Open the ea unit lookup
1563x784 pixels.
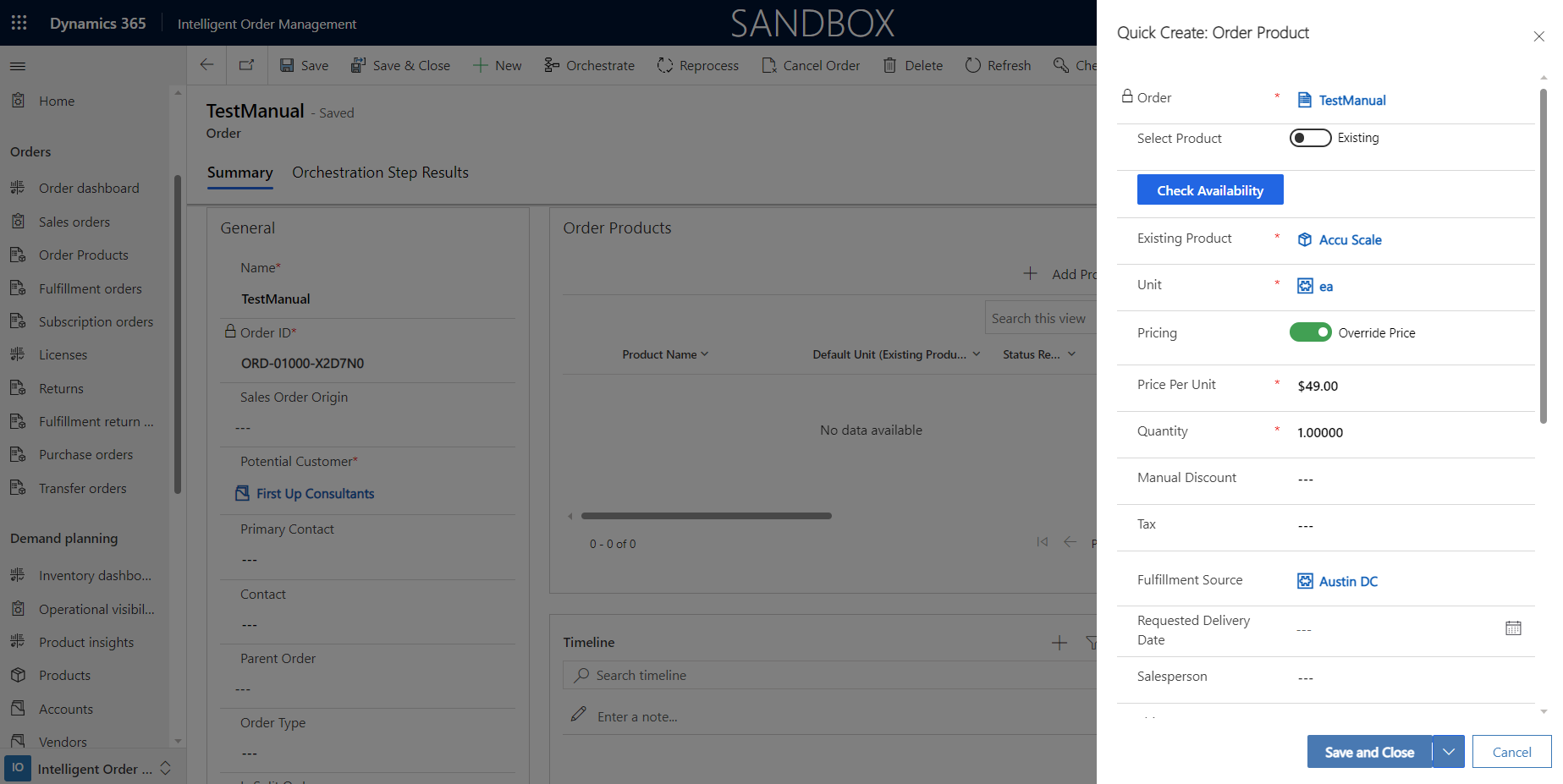(x=1325, y=286)
